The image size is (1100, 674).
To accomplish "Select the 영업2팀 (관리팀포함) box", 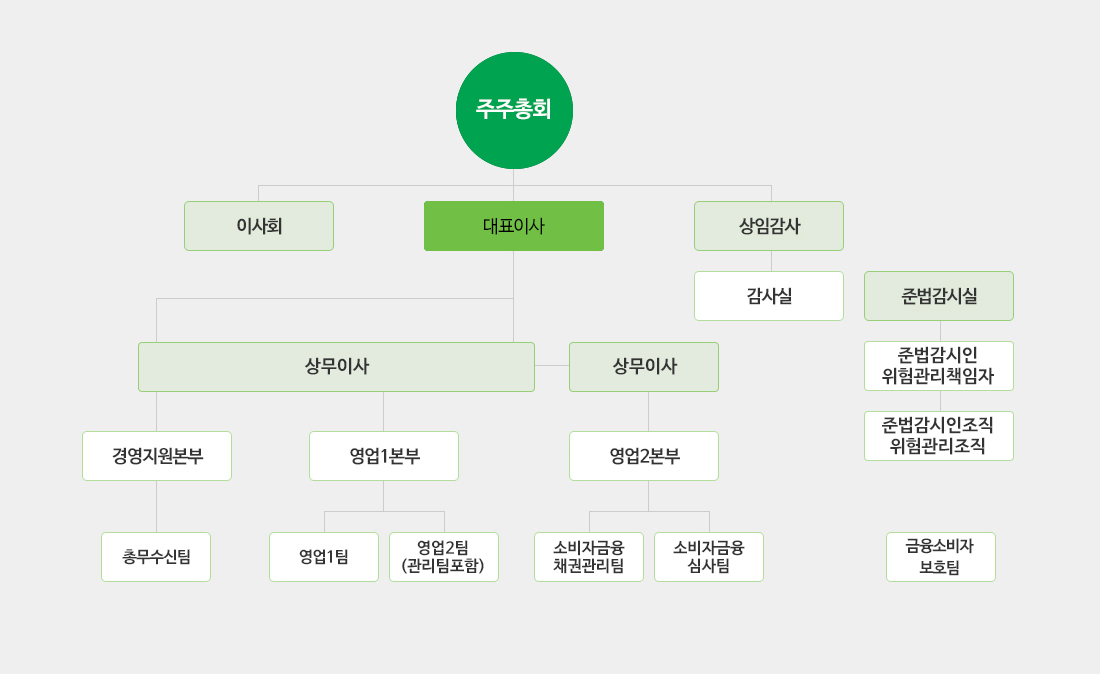I will [444, 557].
